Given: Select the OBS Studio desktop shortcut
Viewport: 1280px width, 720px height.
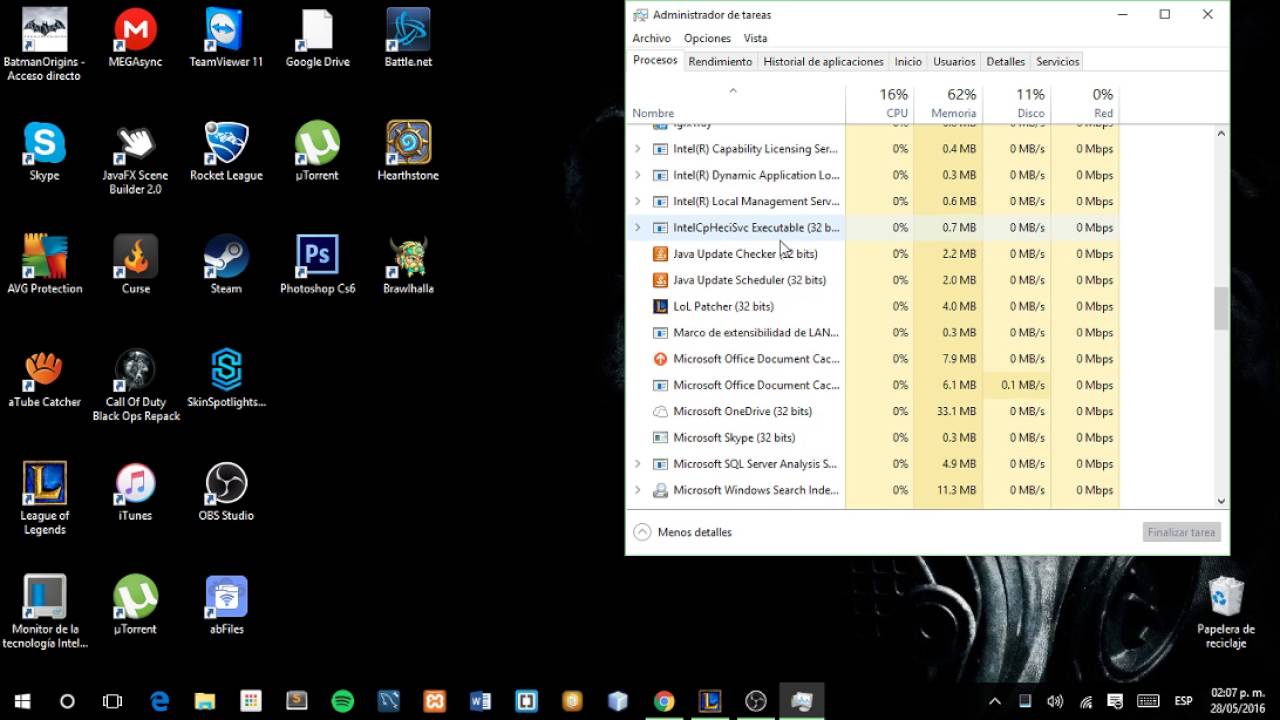Looking at the screenshot, I should pyautogui.click(x=226, y=492).
